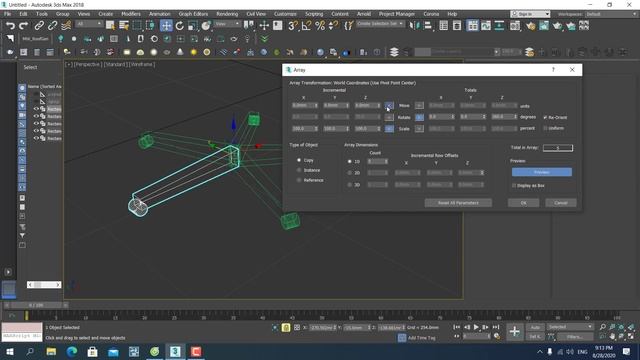Toggle the Layer Explorer icon

point(457,26)
